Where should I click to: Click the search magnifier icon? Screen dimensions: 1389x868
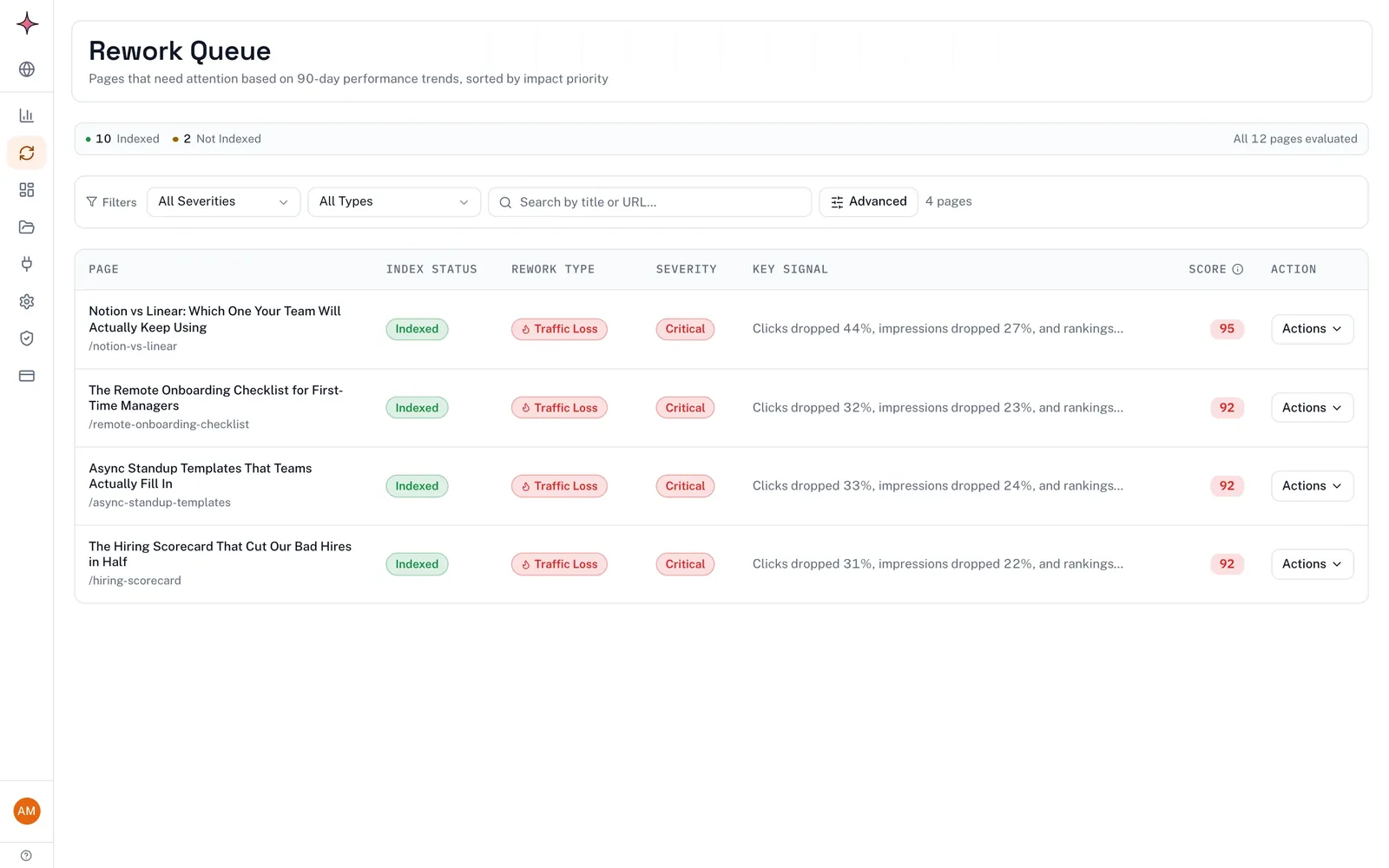(x=505, y=202)
